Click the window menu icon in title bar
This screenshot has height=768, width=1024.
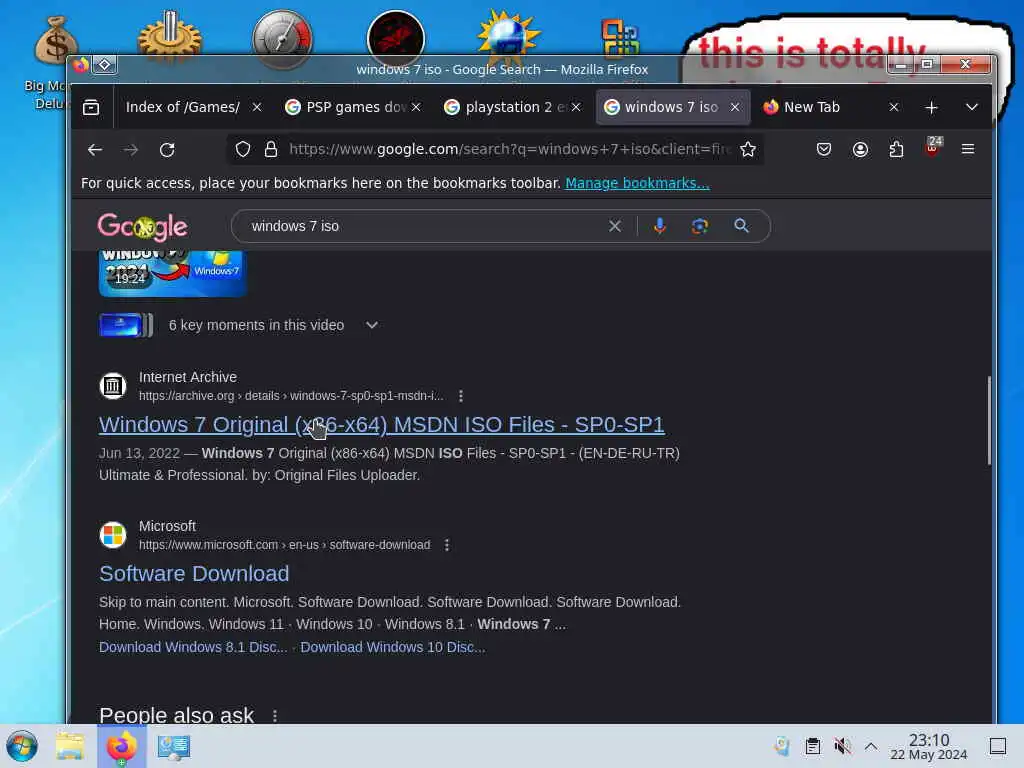(x=104, y=65)
